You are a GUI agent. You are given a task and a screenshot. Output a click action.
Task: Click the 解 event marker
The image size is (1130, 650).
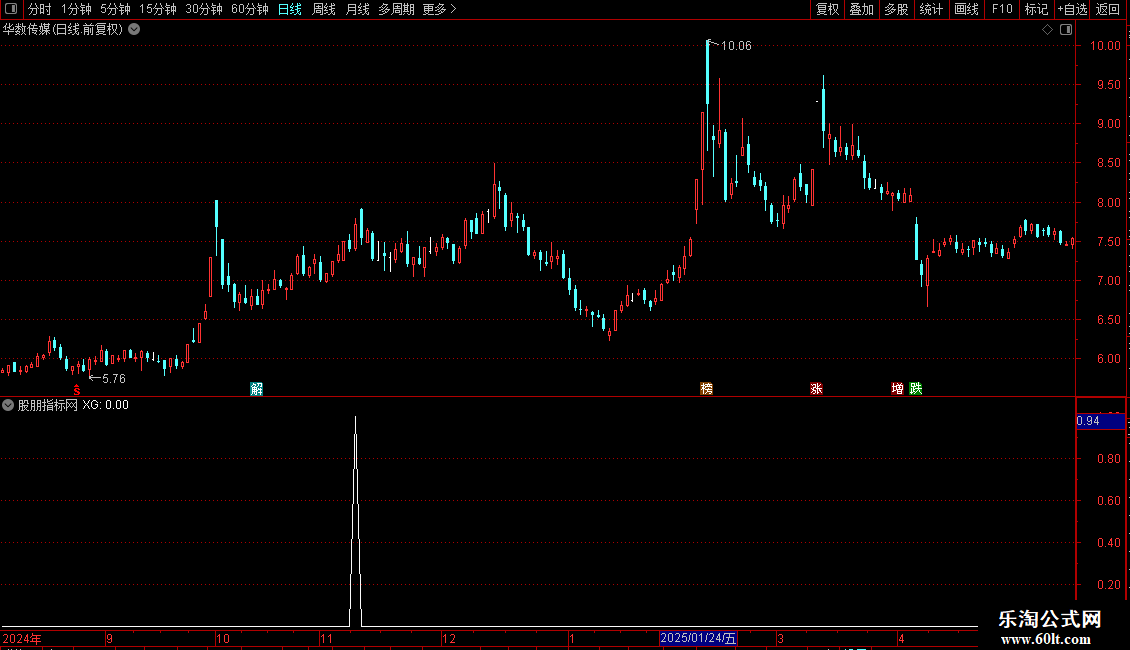coord(257,389)
